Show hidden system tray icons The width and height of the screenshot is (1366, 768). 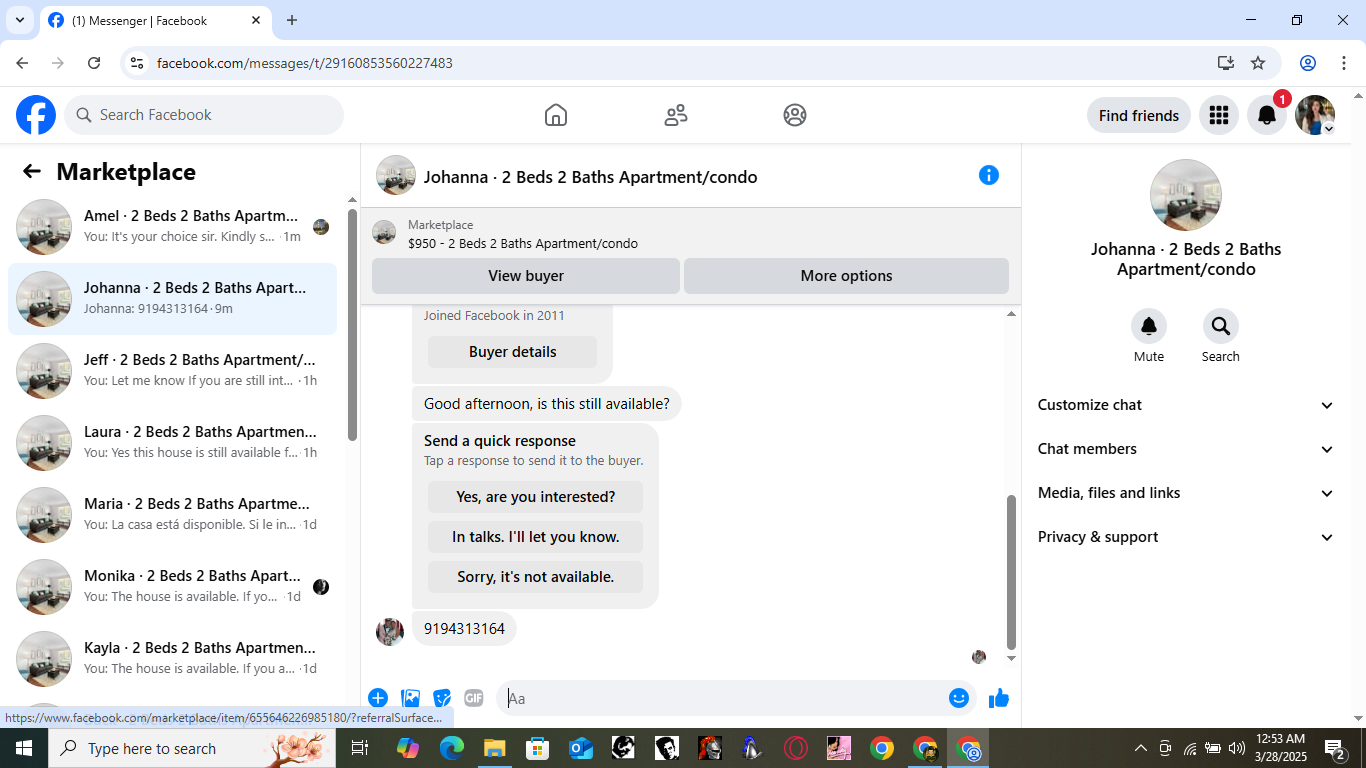point(1140,748)
